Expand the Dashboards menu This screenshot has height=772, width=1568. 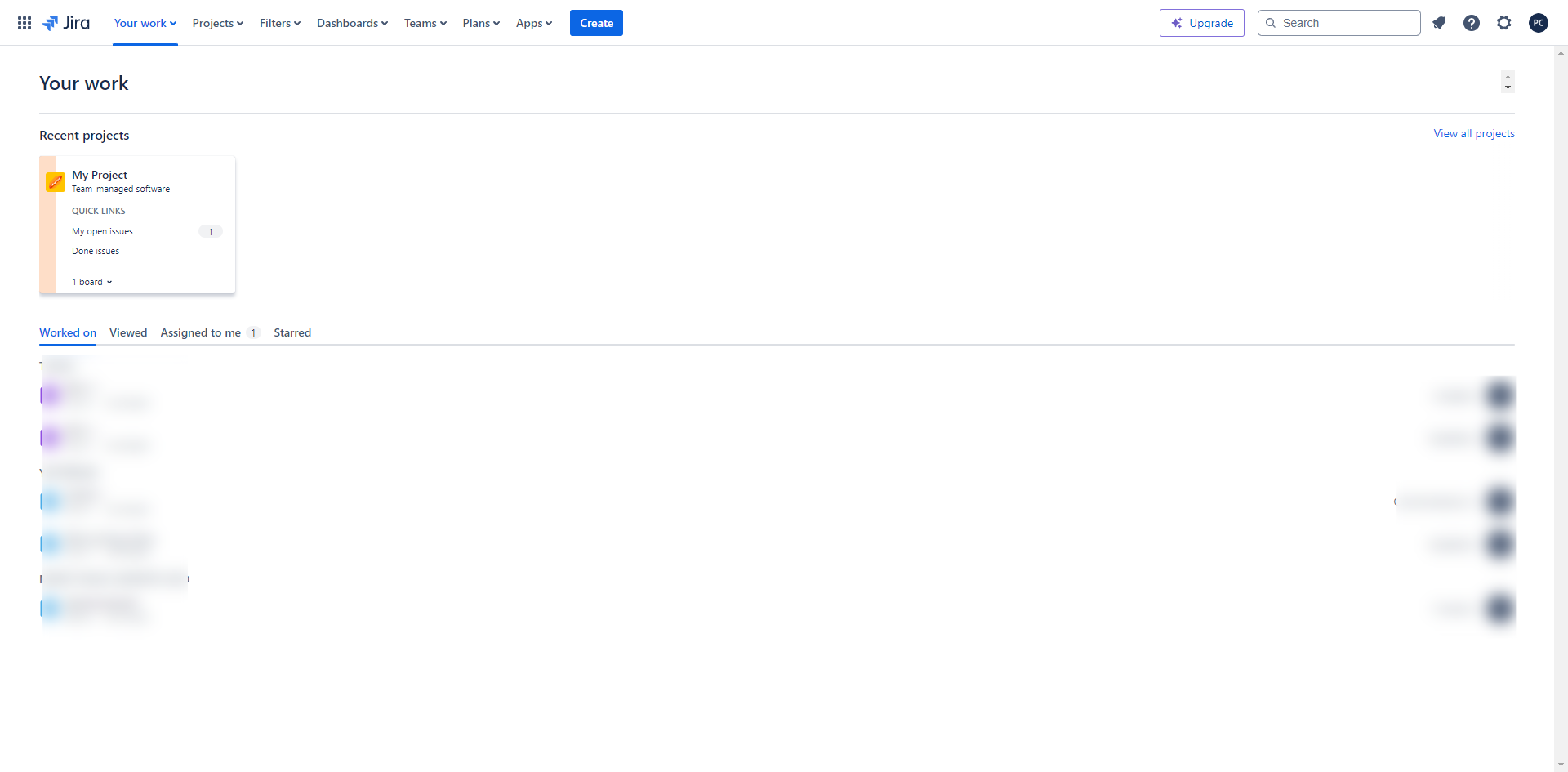click(353, 23)
